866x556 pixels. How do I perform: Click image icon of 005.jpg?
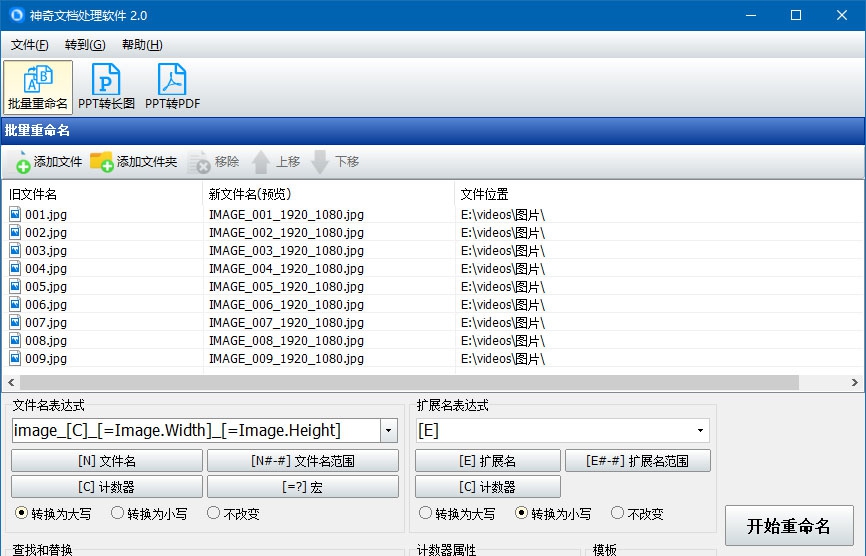click(15, 286)
